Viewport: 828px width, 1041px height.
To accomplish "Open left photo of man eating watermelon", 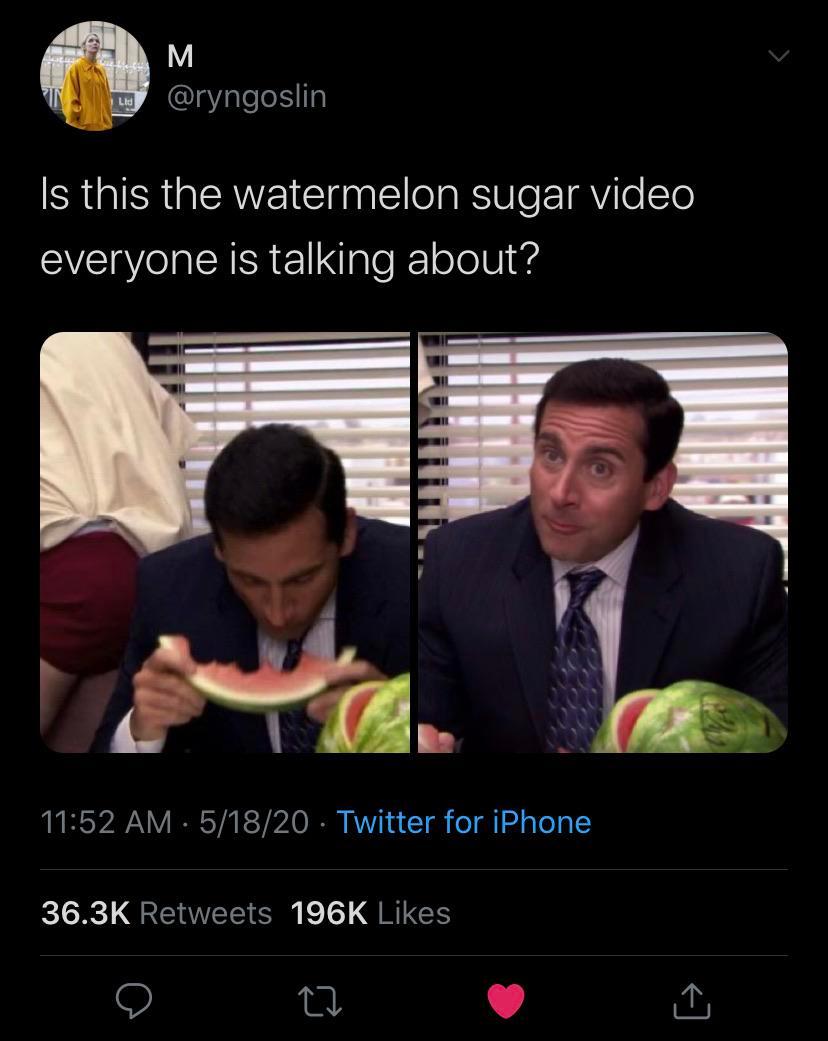I will tap(225, 542).
